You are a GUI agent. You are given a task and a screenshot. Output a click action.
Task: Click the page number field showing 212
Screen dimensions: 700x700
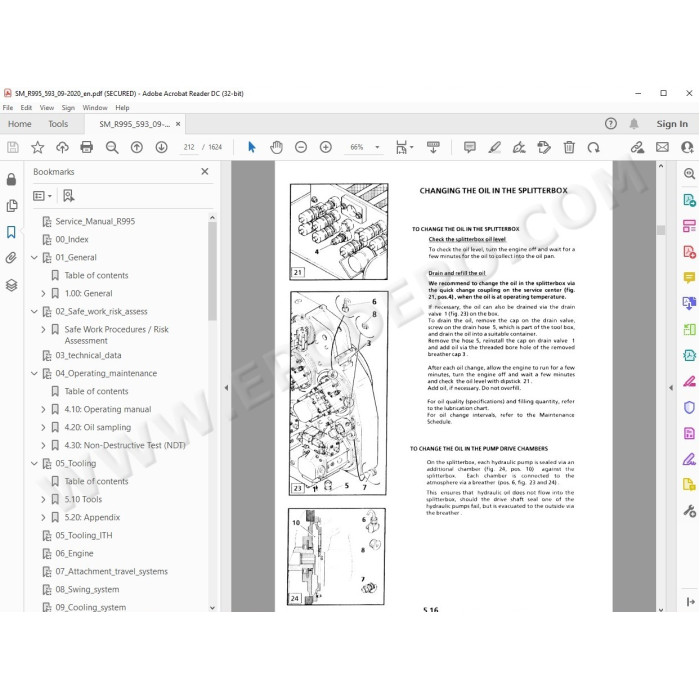pyautogui.click(x=189, y=147)
